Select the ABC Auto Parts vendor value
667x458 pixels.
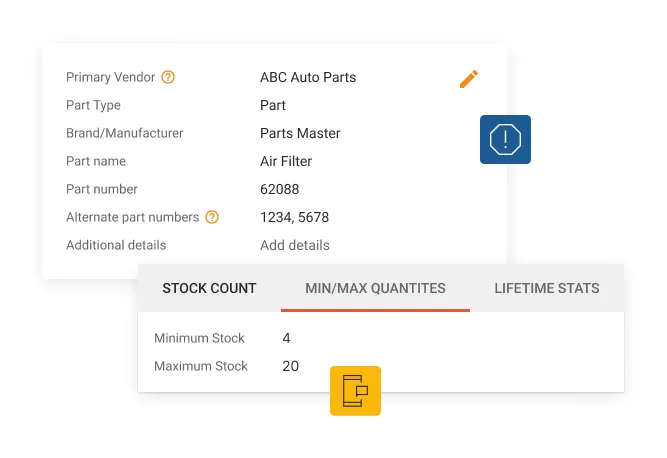tap(308, 77)
